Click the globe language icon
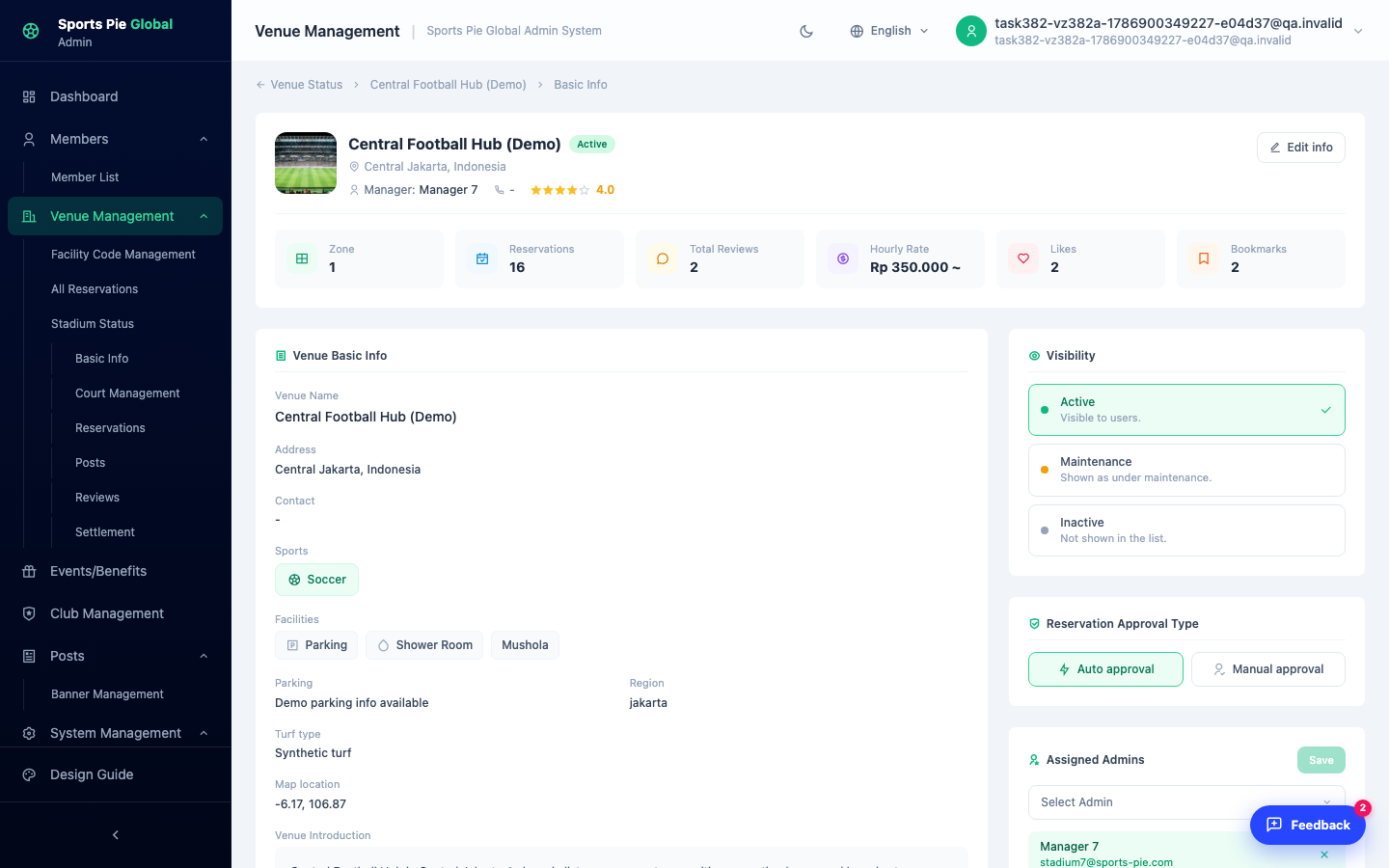 click(x=857, y=31)
